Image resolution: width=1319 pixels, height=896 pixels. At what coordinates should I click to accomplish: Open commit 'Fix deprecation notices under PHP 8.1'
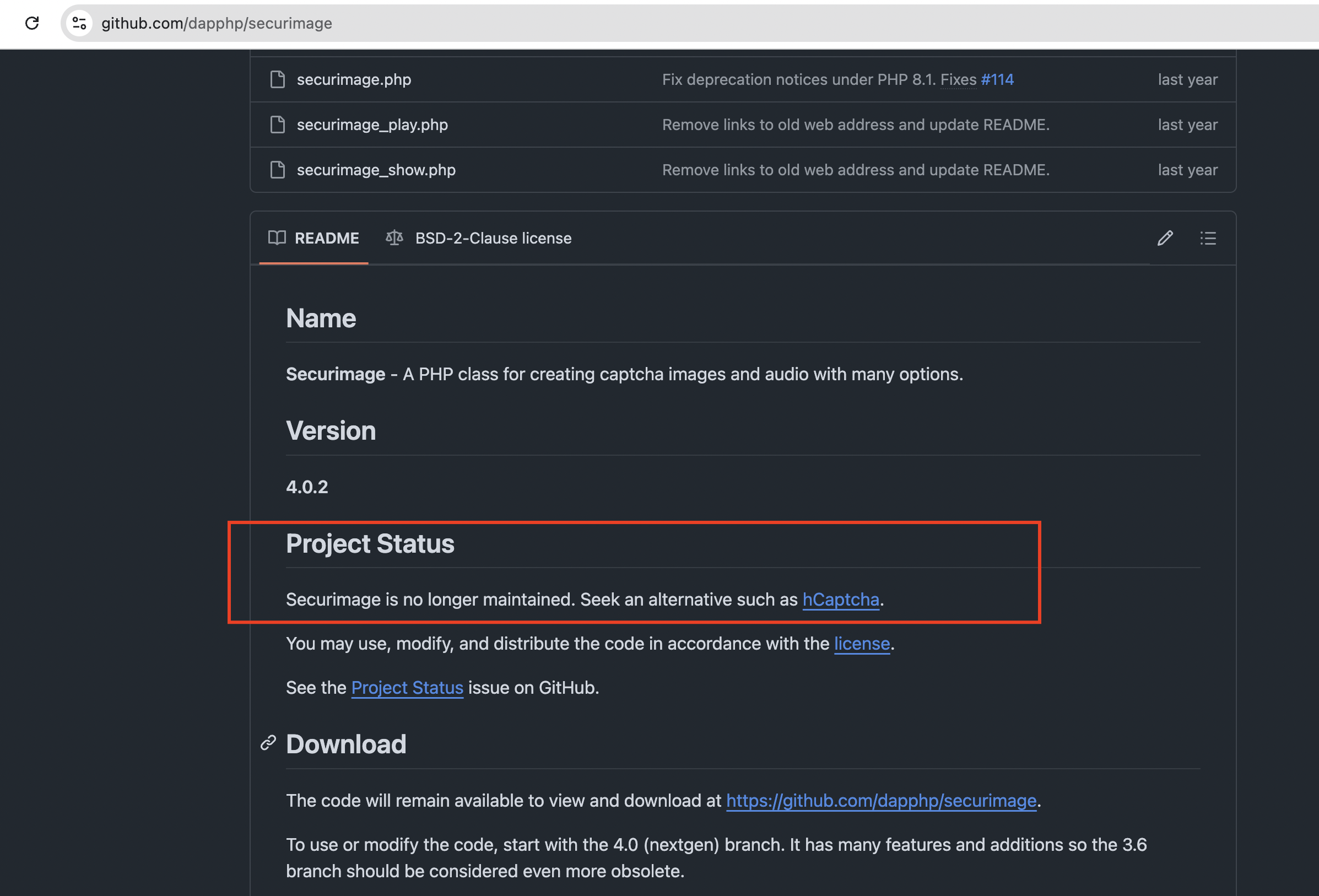pyautogui.click(x=798, y=79)
